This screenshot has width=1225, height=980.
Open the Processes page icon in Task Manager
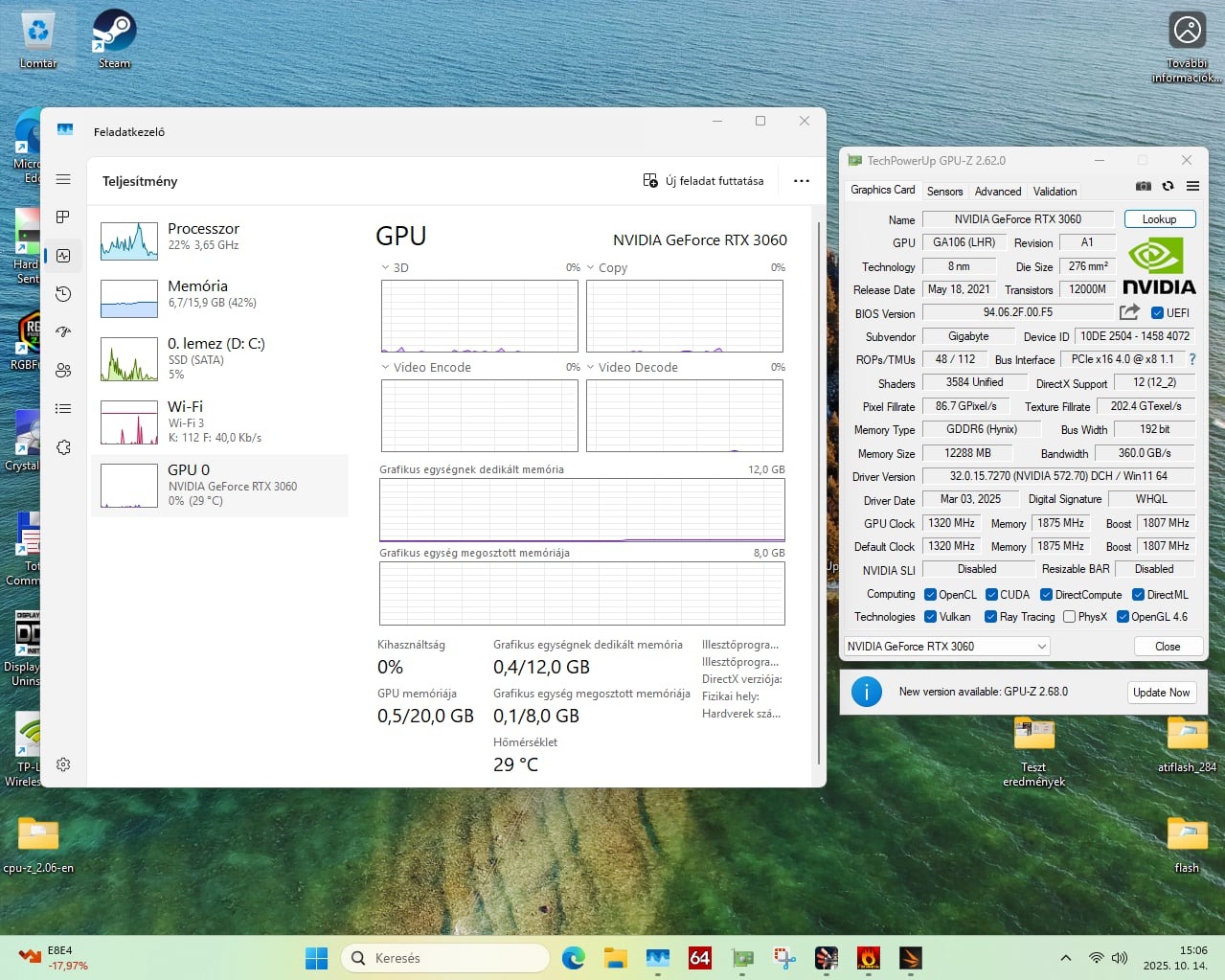[63, 217]
